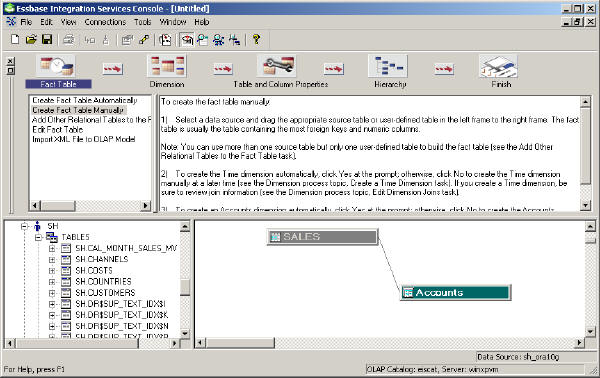600x378 pixels.
Task: Open the Window menu
Action: tap(173, 22)
